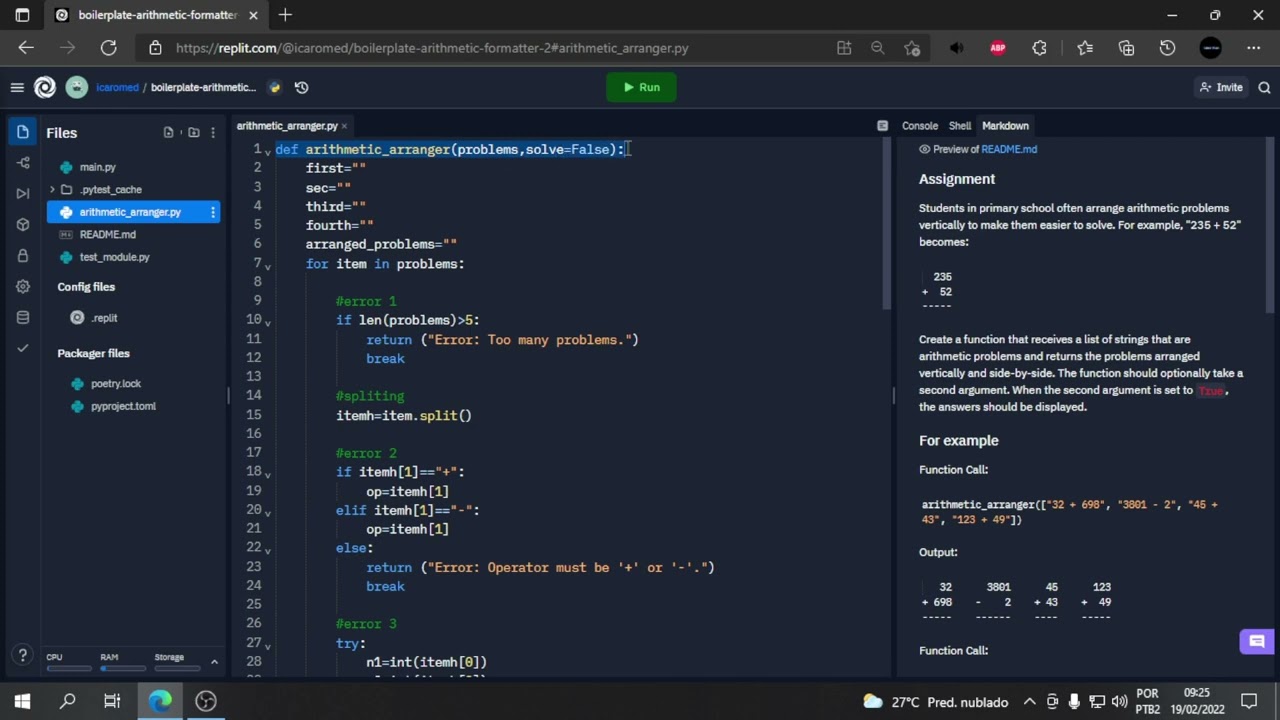This screenshot has height=720, width=1280.
Task: Click the code editor vertical scrollbar
Action: point(885,225)
